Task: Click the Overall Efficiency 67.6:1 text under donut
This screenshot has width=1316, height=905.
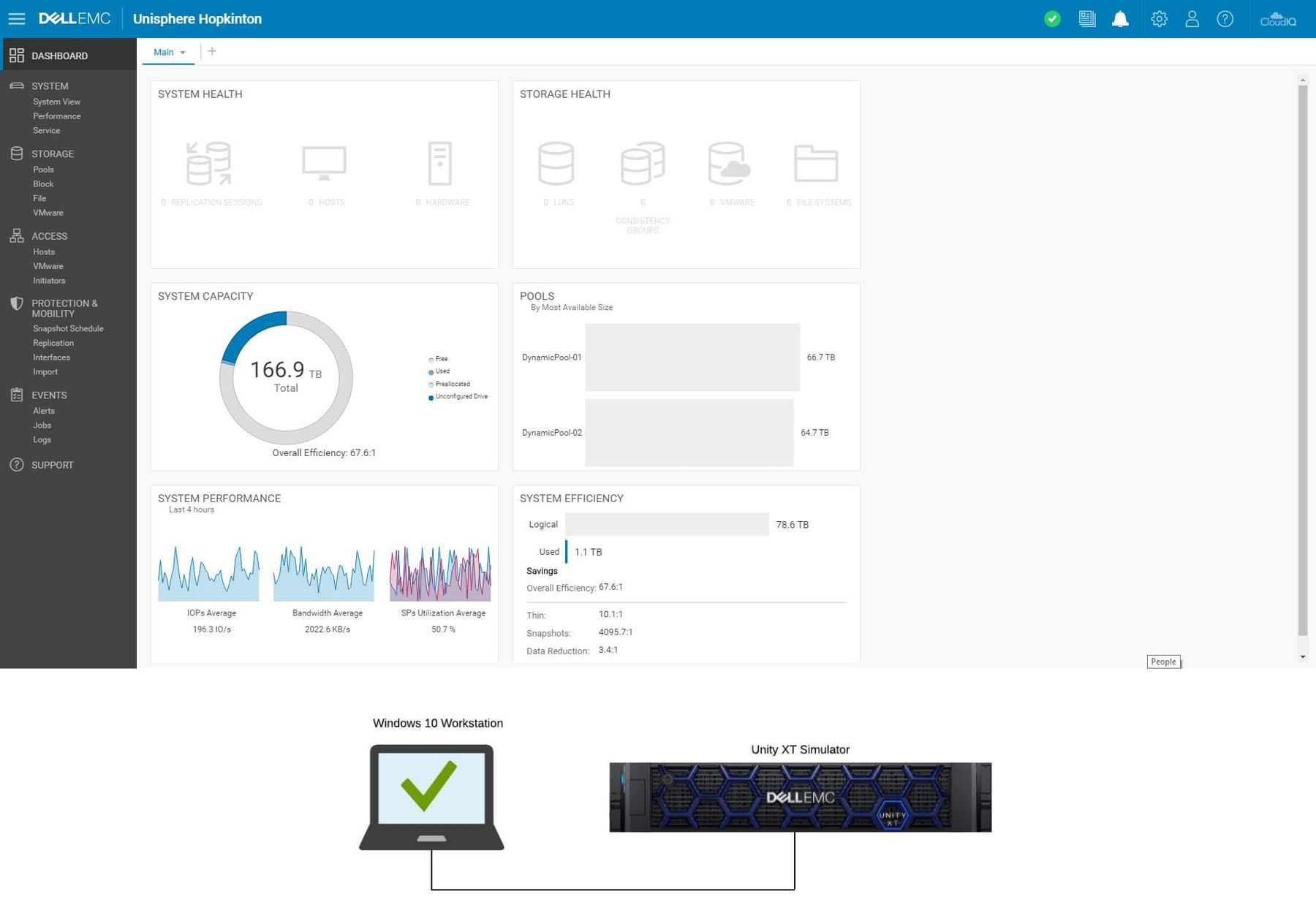Action: click(x=324, y=453)
